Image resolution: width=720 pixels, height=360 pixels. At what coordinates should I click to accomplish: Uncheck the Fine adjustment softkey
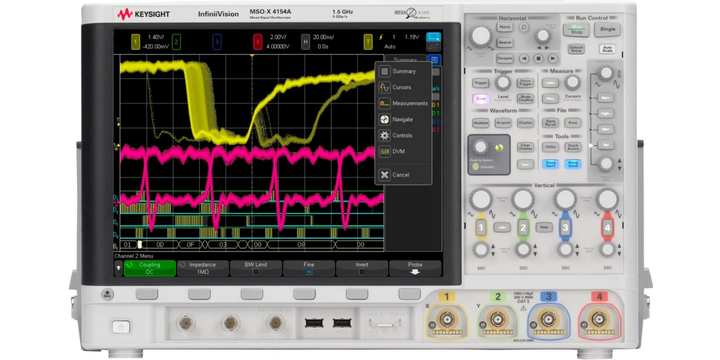pos(309,268)
